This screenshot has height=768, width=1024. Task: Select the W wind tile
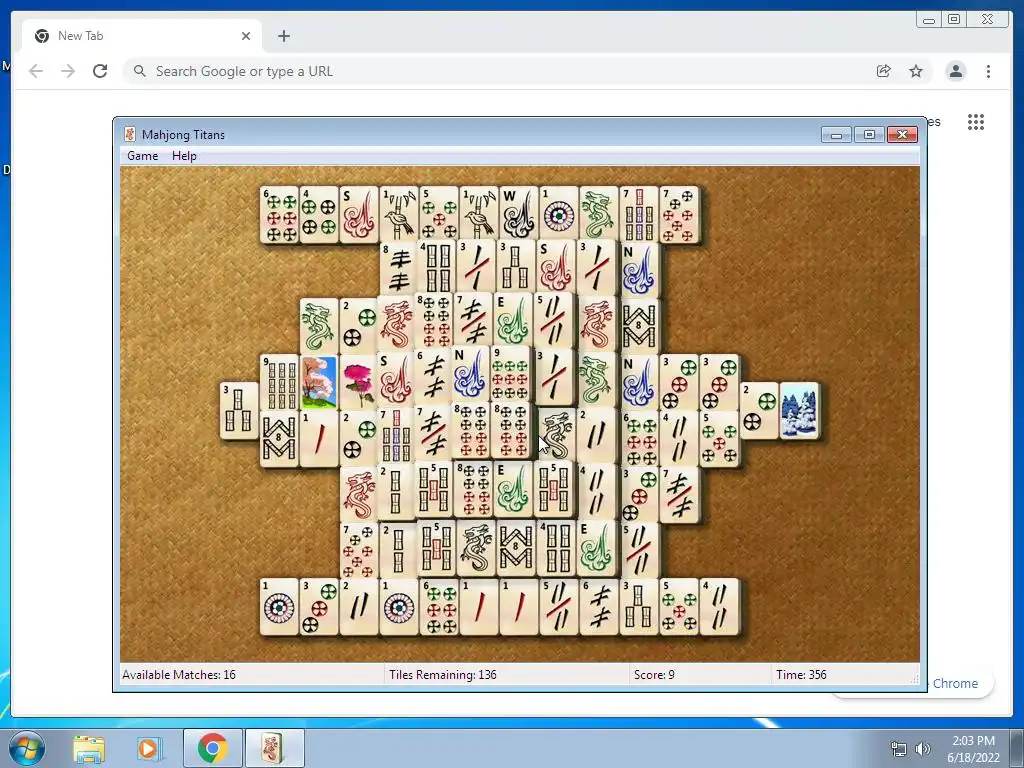tap(519, 214)
